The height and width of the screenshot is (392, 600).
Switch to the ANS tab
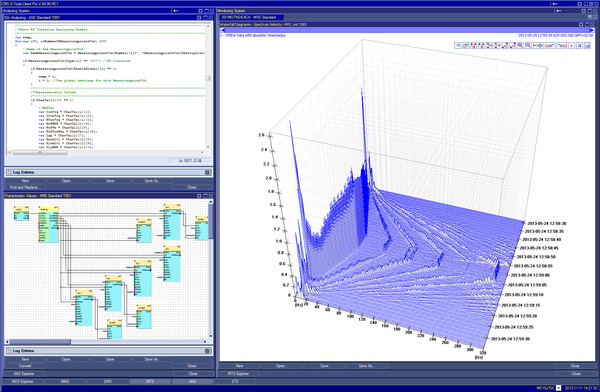coord(192,381)
